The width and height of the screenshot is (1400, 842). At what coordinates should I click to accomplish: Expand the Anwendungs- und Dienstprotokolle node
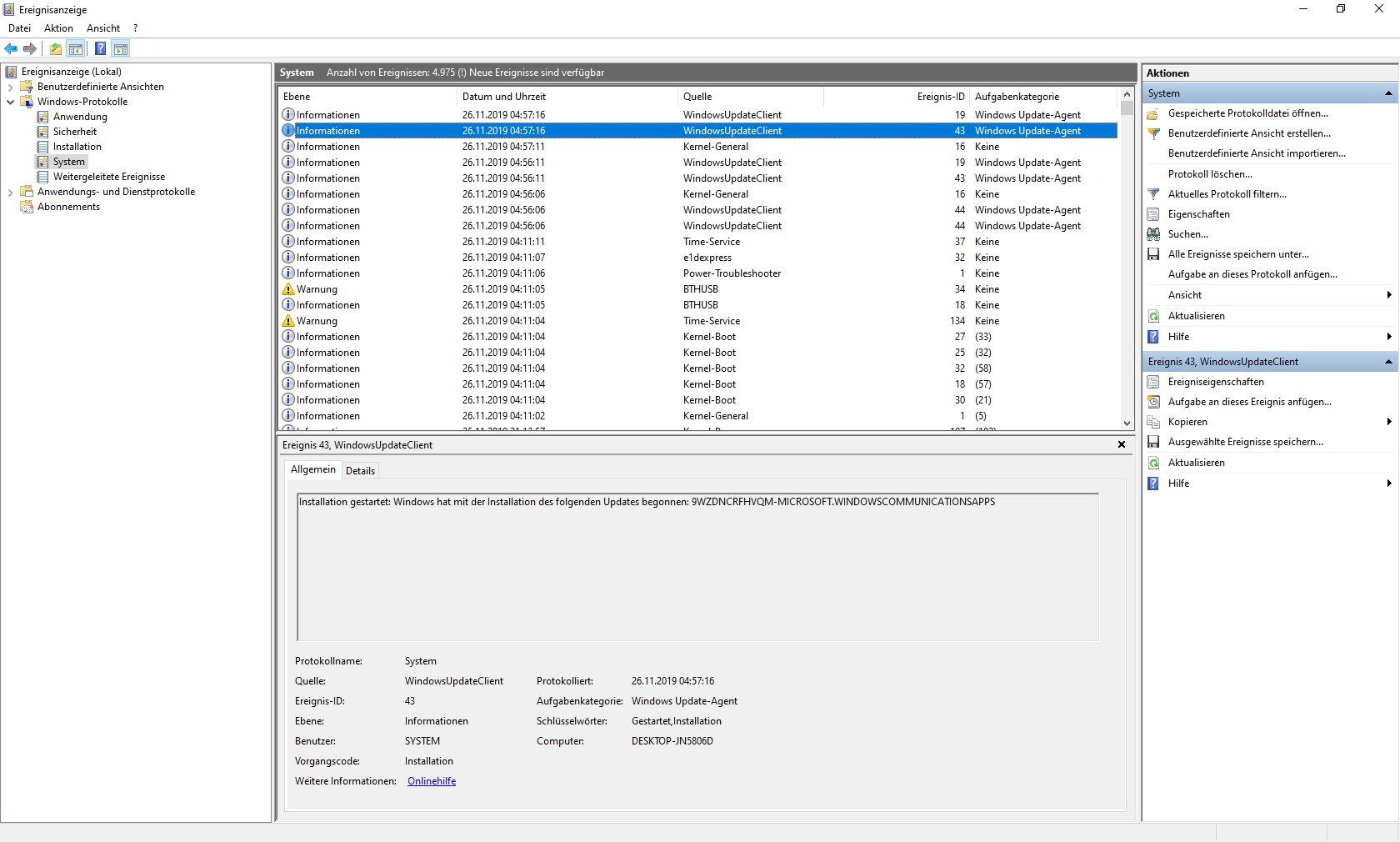coord(10,192)
